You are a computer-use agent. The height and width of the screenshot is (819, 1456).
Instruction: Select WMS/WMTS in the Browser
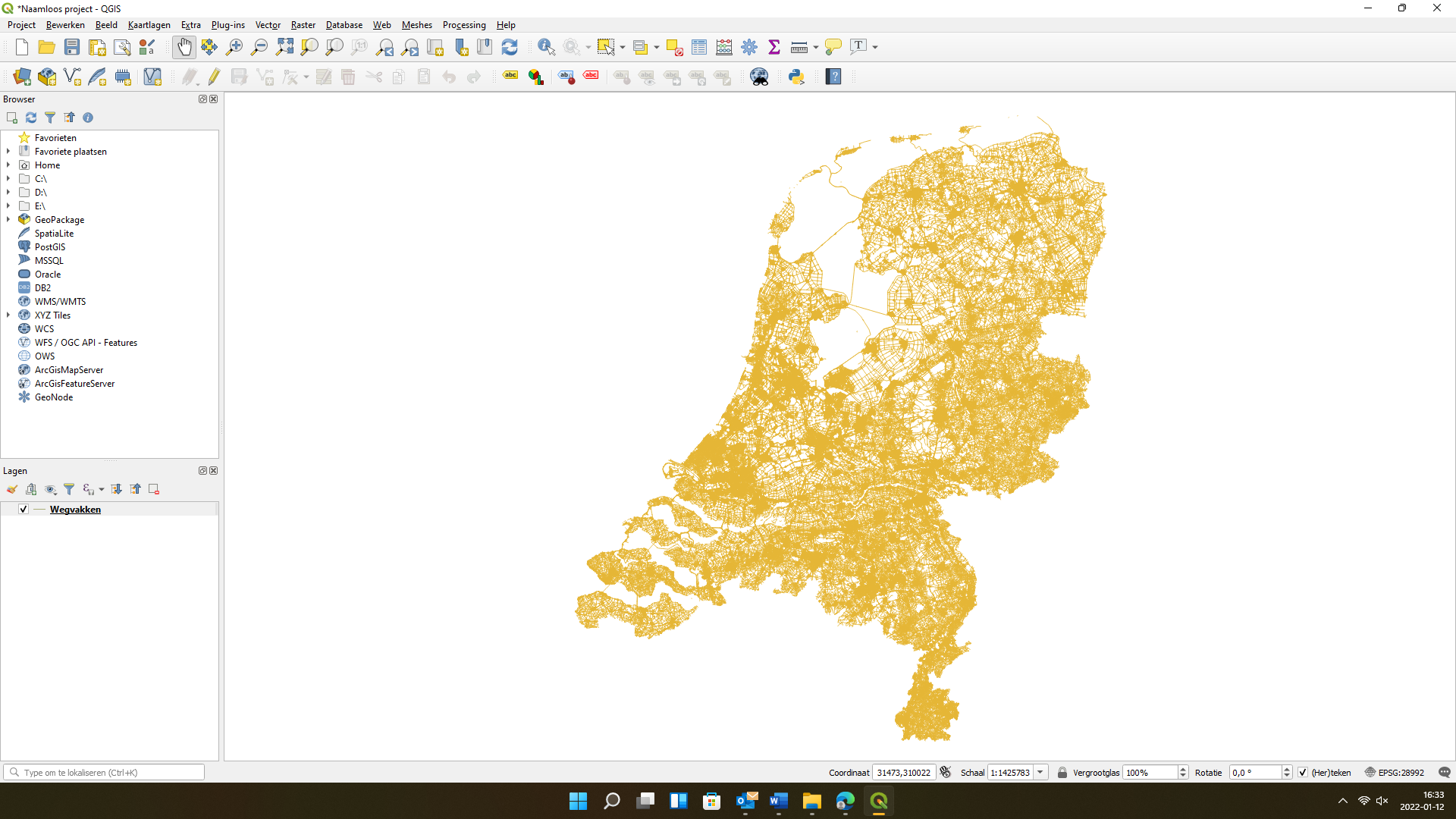(x=60, y=302)
